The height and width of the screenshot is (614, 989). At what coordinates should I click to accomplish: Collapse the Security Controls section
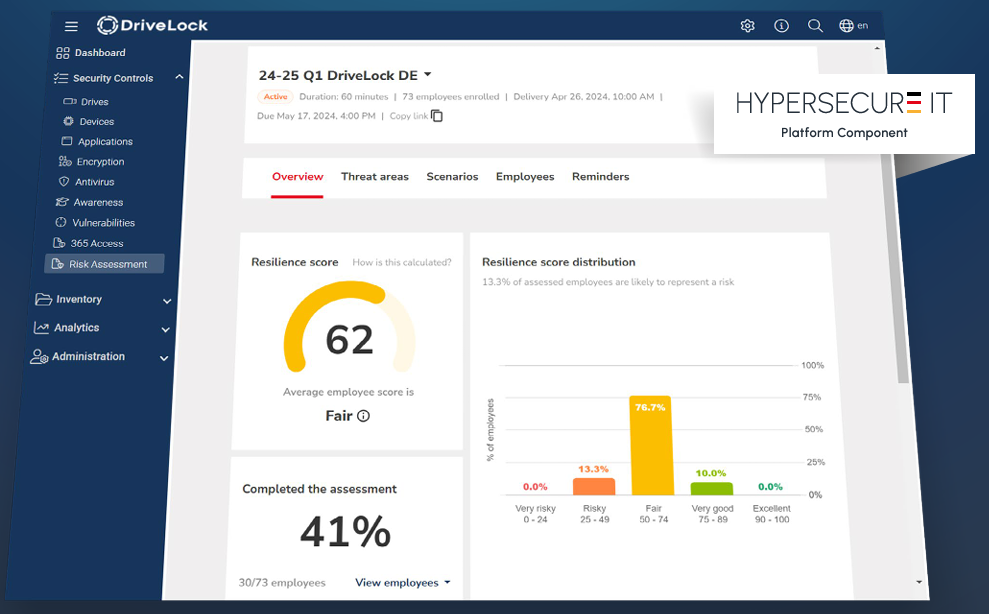click(x=179, y=77)
